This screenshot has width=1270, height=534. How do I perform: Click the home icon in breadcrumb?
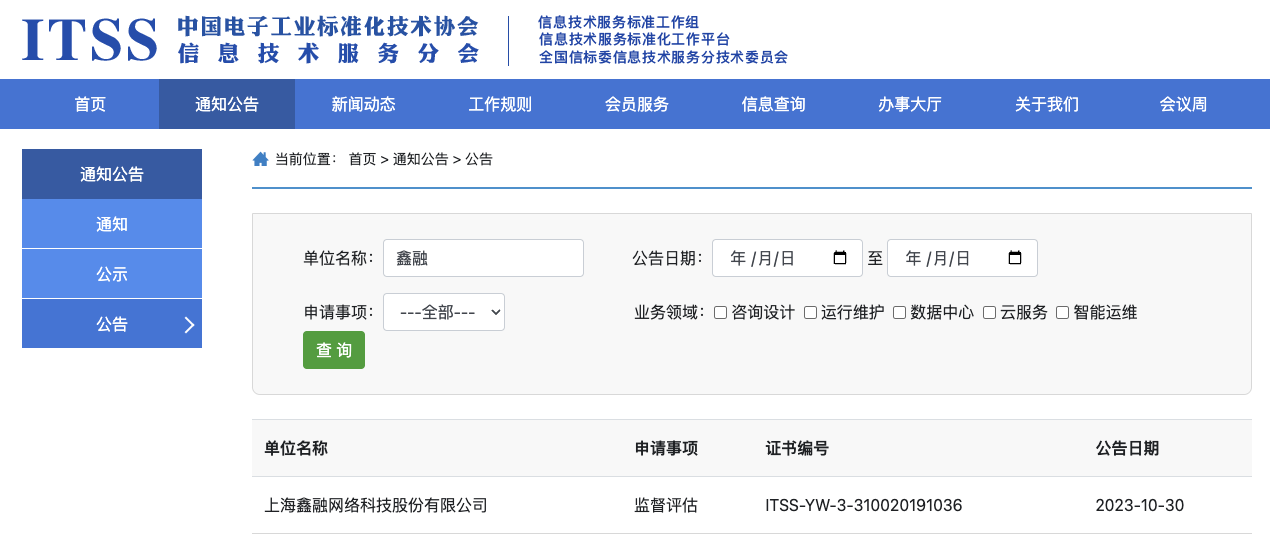point(261,159)
